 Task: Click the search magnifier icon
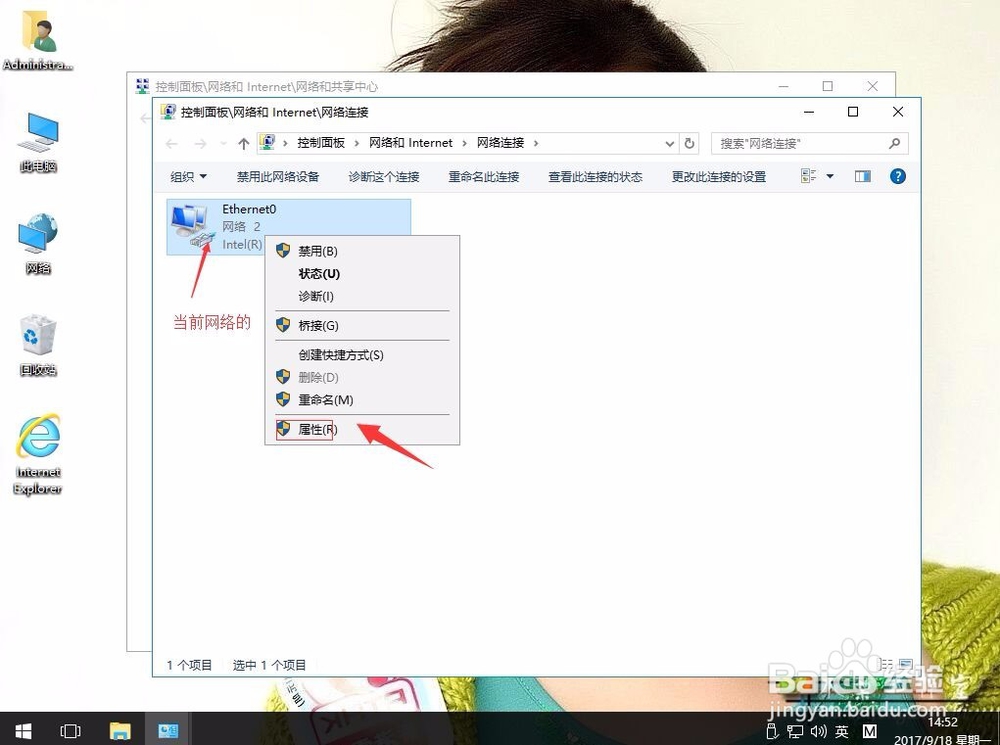coord(895,144)
